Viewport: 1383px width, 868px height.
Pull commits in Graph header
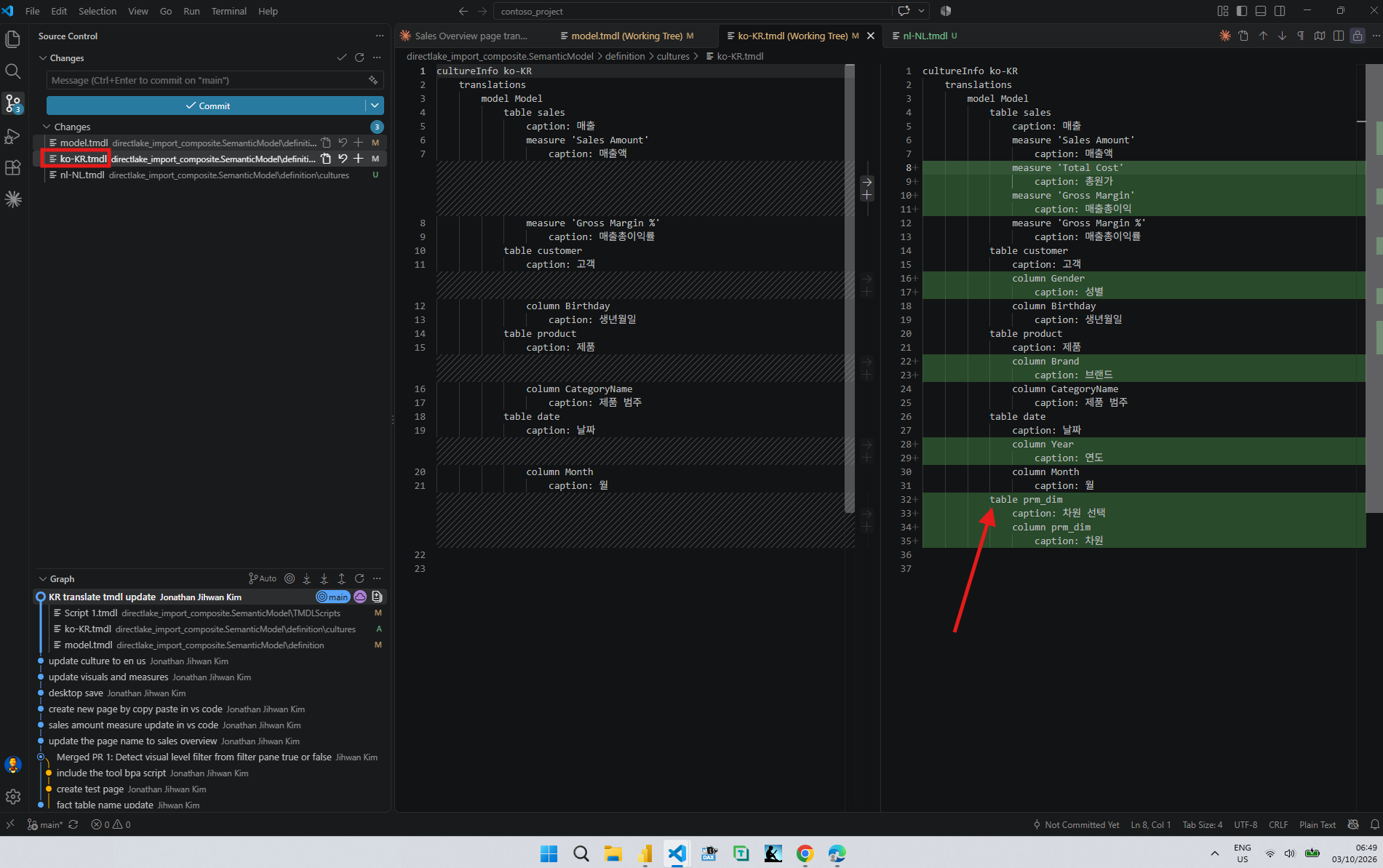(324, 578)
